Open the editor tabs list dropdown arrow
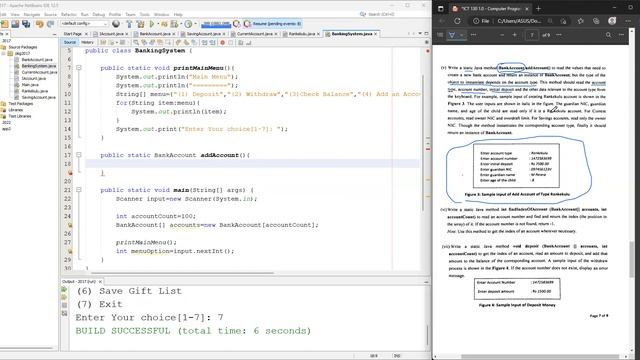 tap(420, 34)
